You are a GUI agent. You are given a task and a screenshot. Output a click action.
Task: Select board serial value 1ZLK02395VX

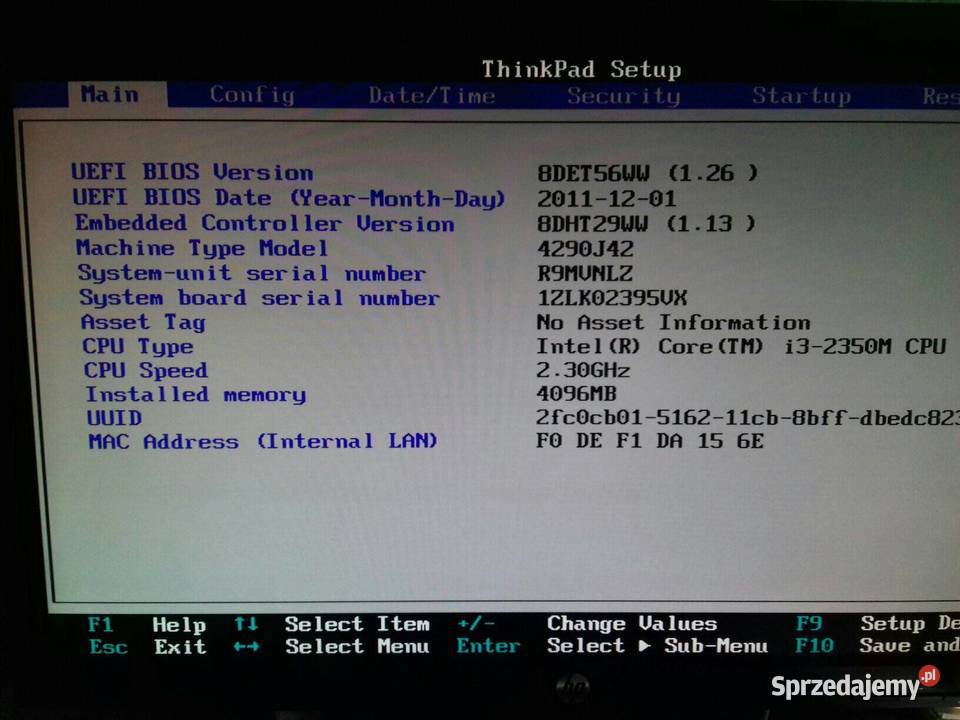(612, 298)
